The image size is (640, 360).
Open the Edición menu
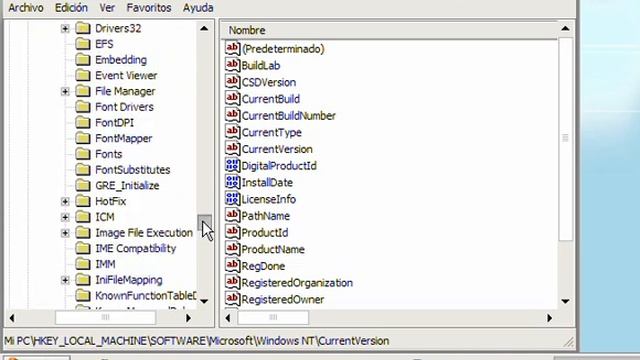(71, 8)
